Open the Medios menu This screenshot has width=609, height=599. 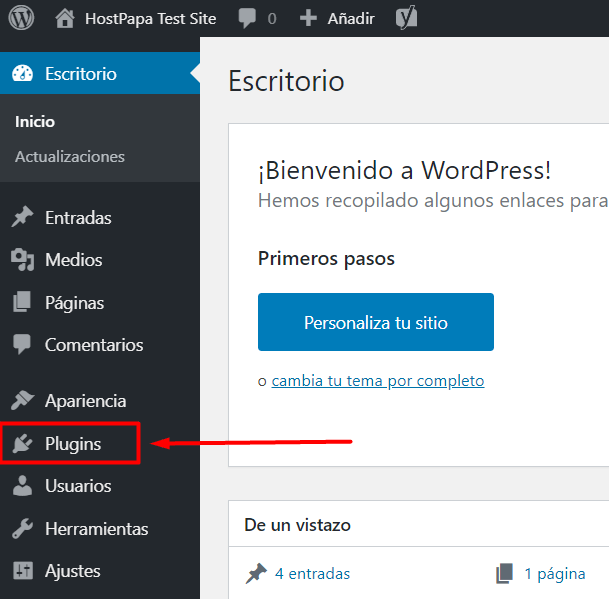100,260
